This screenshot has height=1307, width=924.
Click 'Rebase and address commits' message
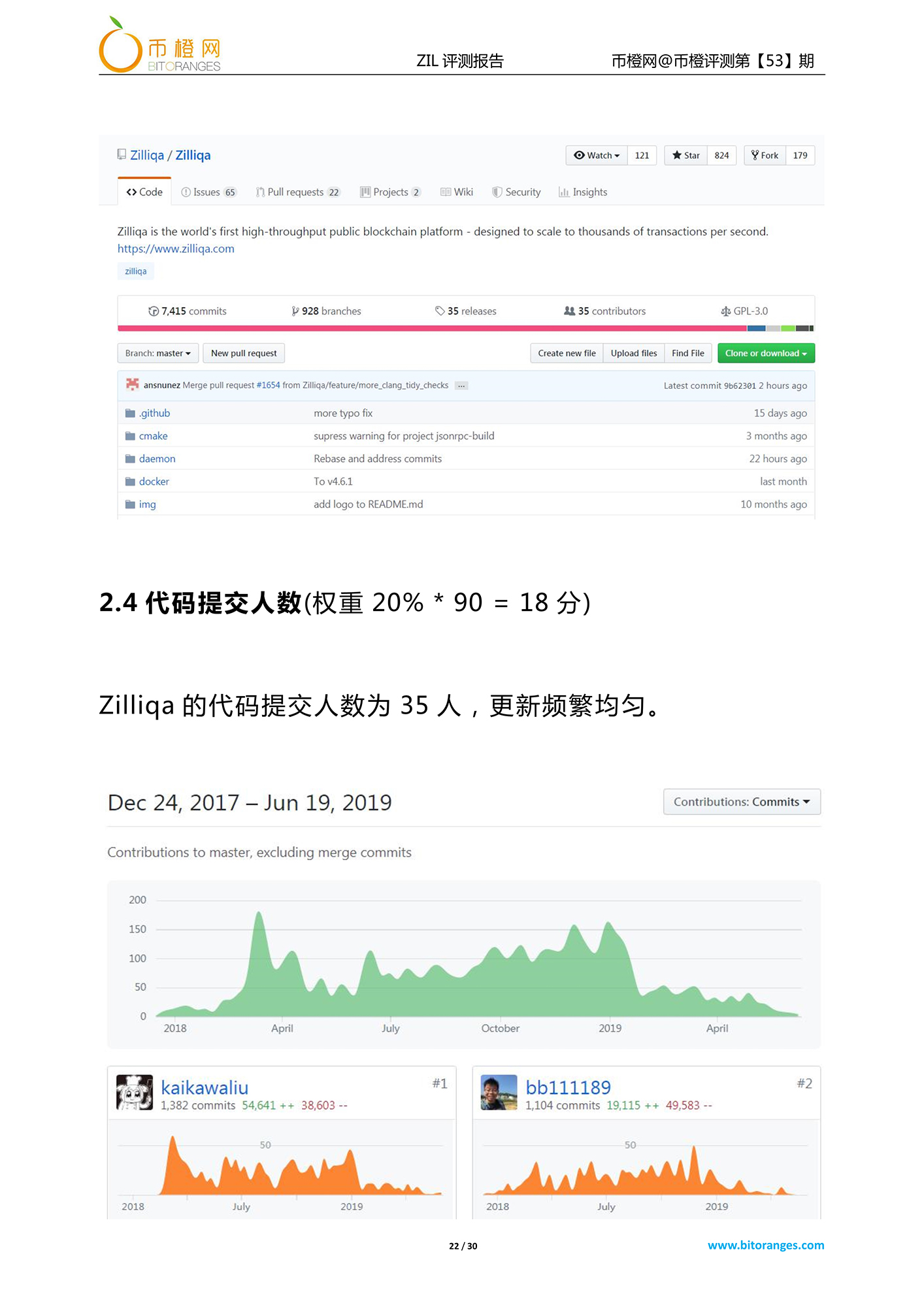[x=378, y=459]
